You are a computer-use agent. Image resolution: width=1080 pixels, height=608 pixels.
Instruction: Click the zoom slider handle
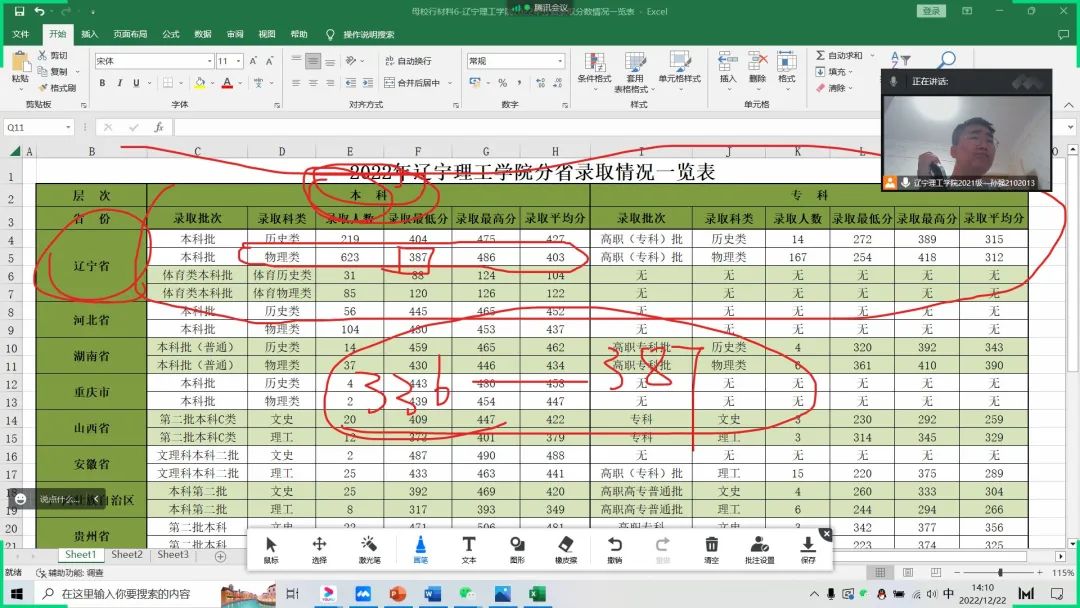[x=1000, y=572]
